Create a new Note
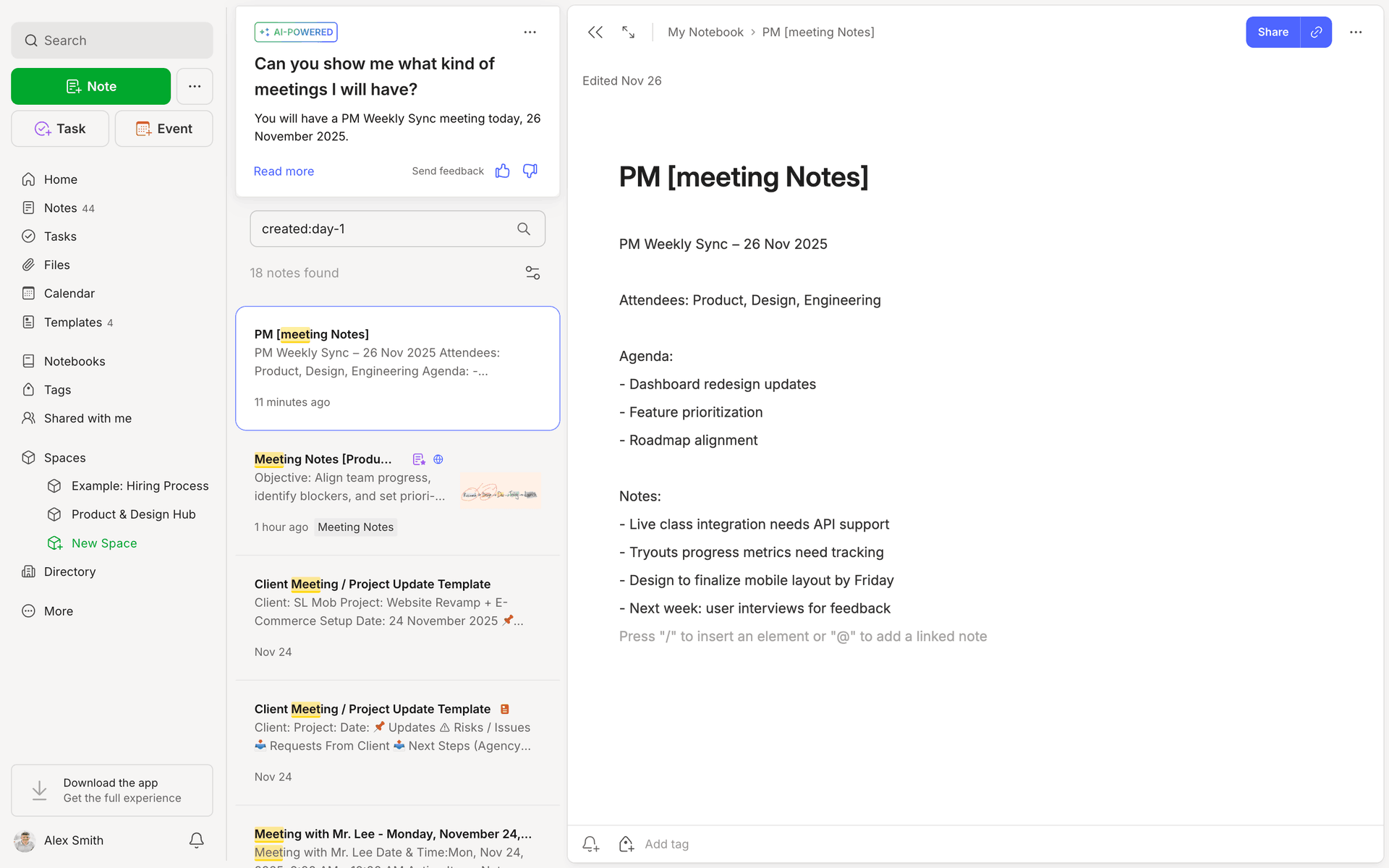Viewport: 1389px width, 868px height. [x=91, y=86]
